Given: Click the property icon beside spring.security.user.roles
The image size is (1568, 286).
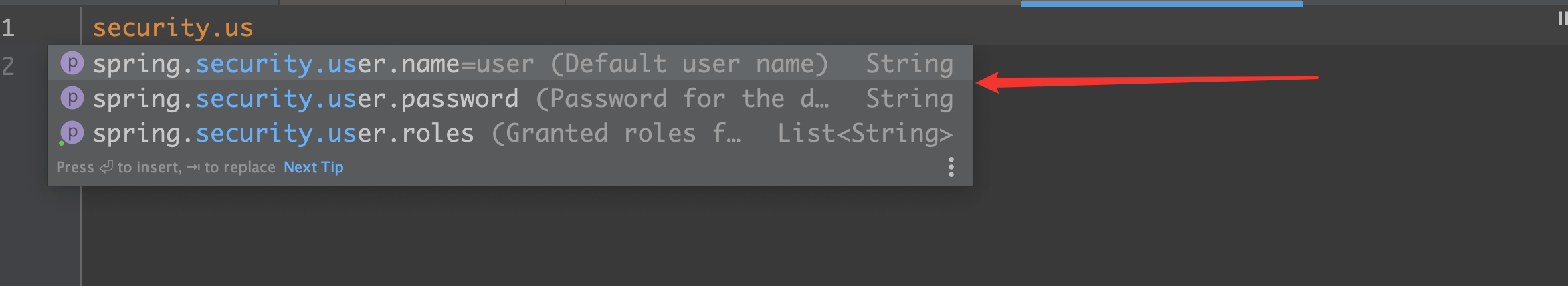Looking at the screenshot, I should [72, 133].
